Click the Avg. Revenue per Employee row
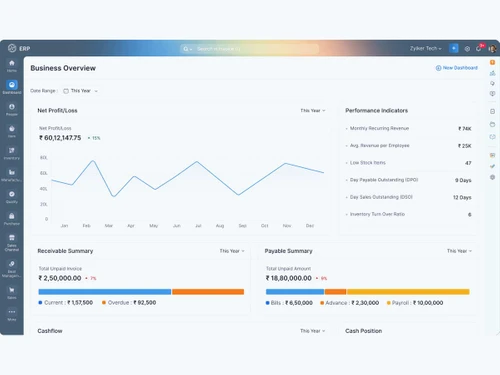Viewport: 500px width, 375px height. pyautogui.click(x=408, y=146)
